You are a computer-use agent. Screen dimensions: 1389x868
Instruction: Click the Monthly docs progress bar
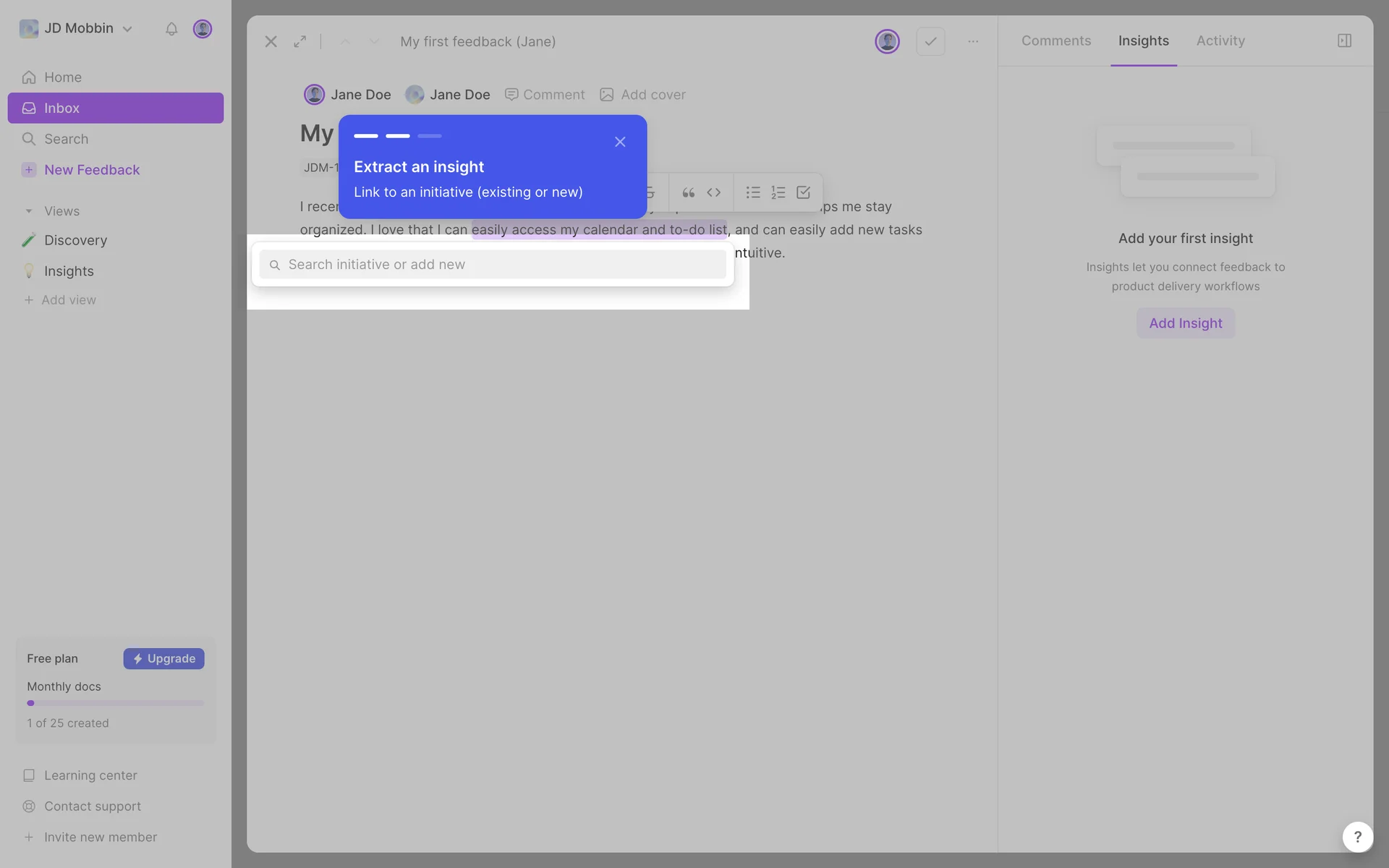pos(116,703)
